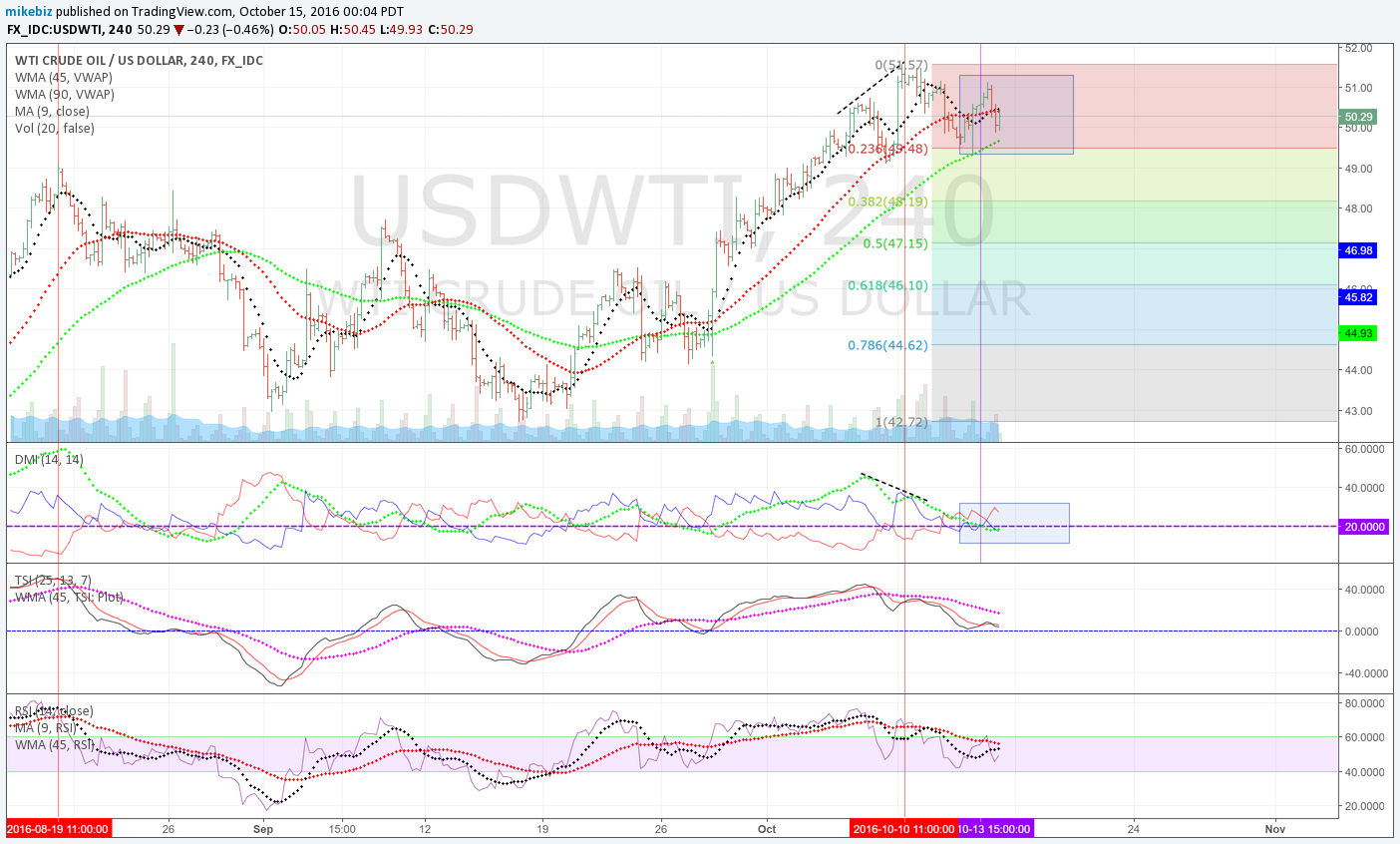Select the MA (9, close) indicator legend
Screen dimensions: 1400x844
(x=52, y=112)
